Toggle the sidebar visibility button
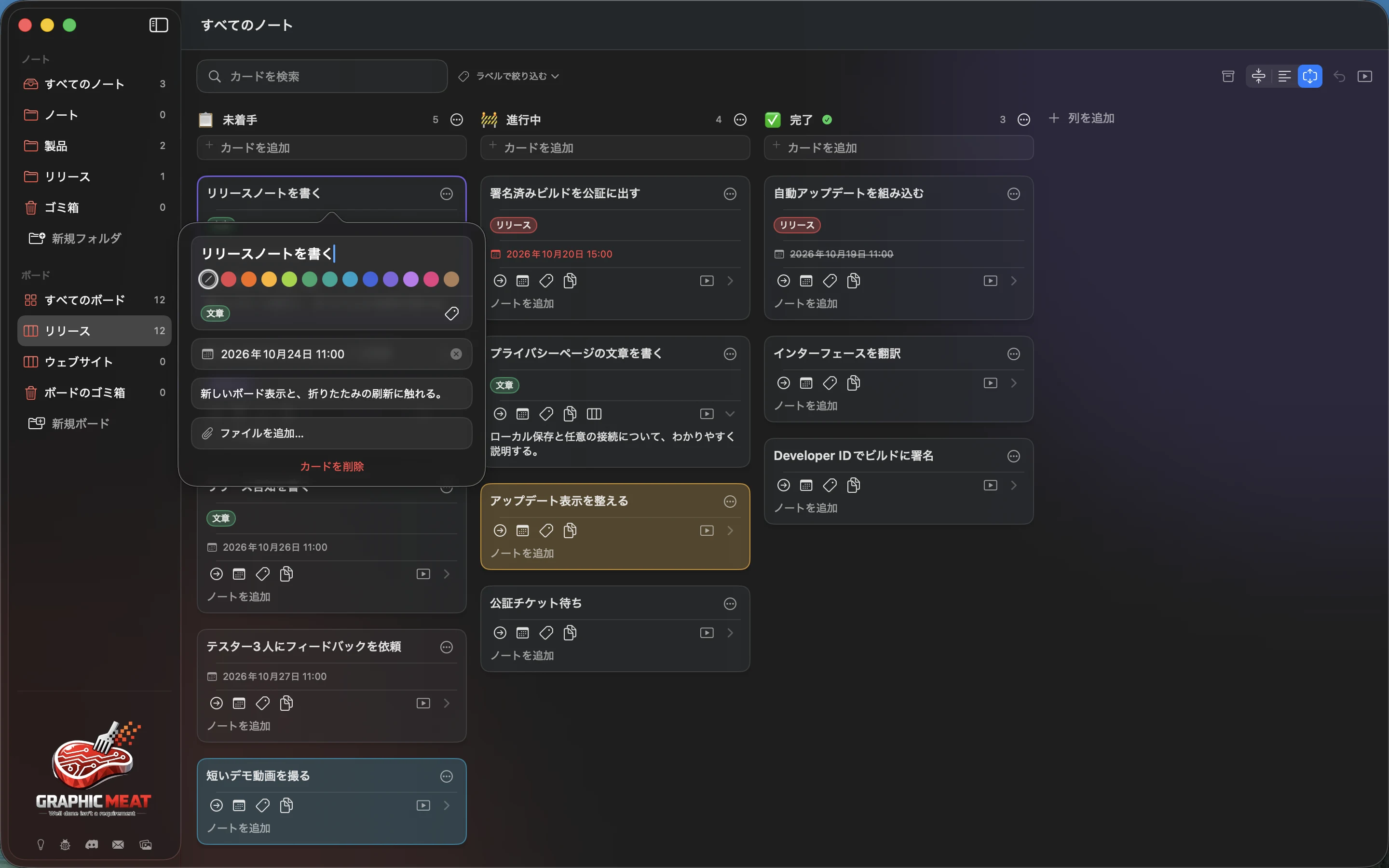The height and width of the screenshot is (868, 1389). [x=158, y=25]
